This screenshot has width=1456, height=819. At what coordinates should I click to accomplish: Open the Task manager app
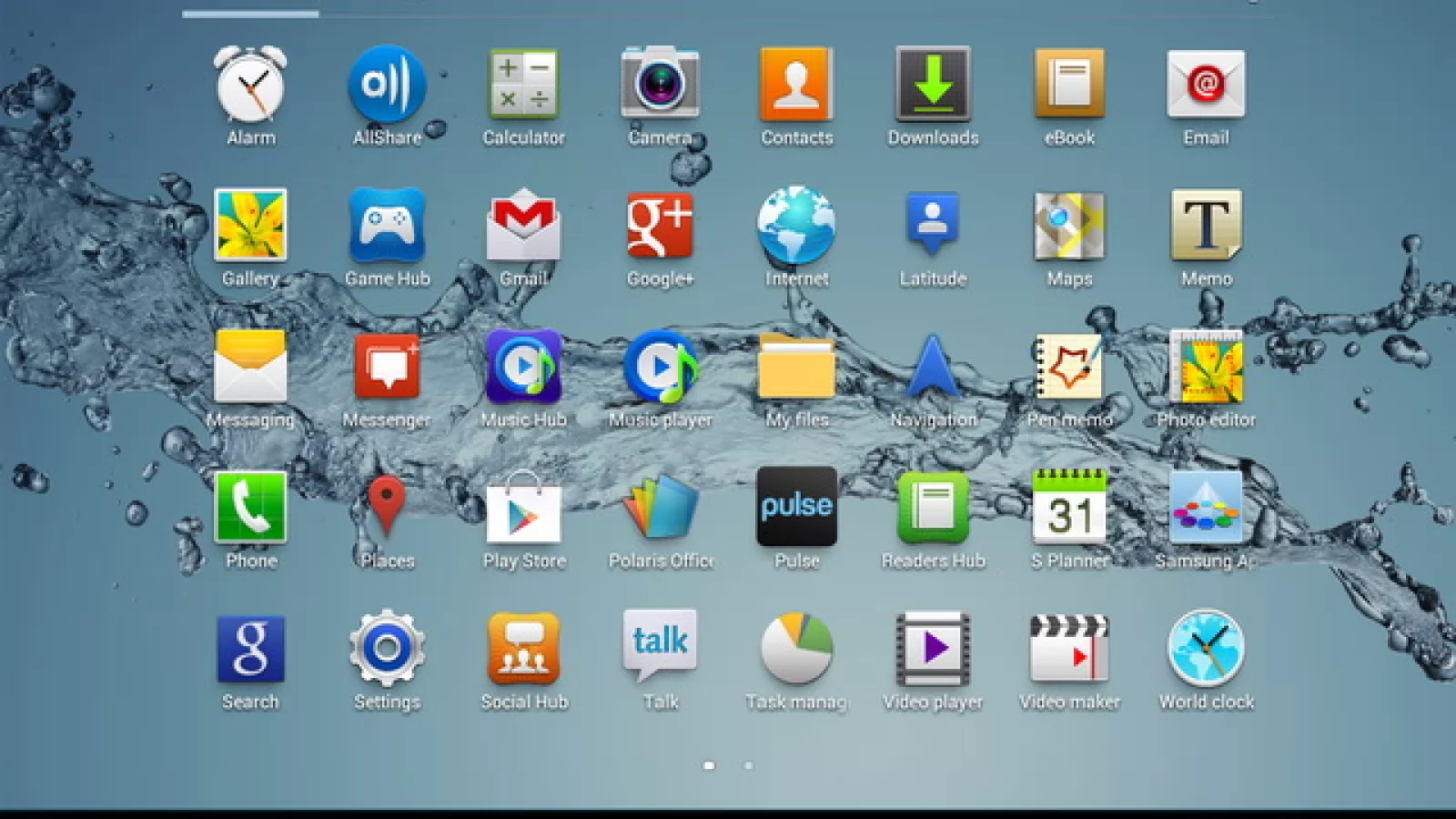tap(796, 648)
